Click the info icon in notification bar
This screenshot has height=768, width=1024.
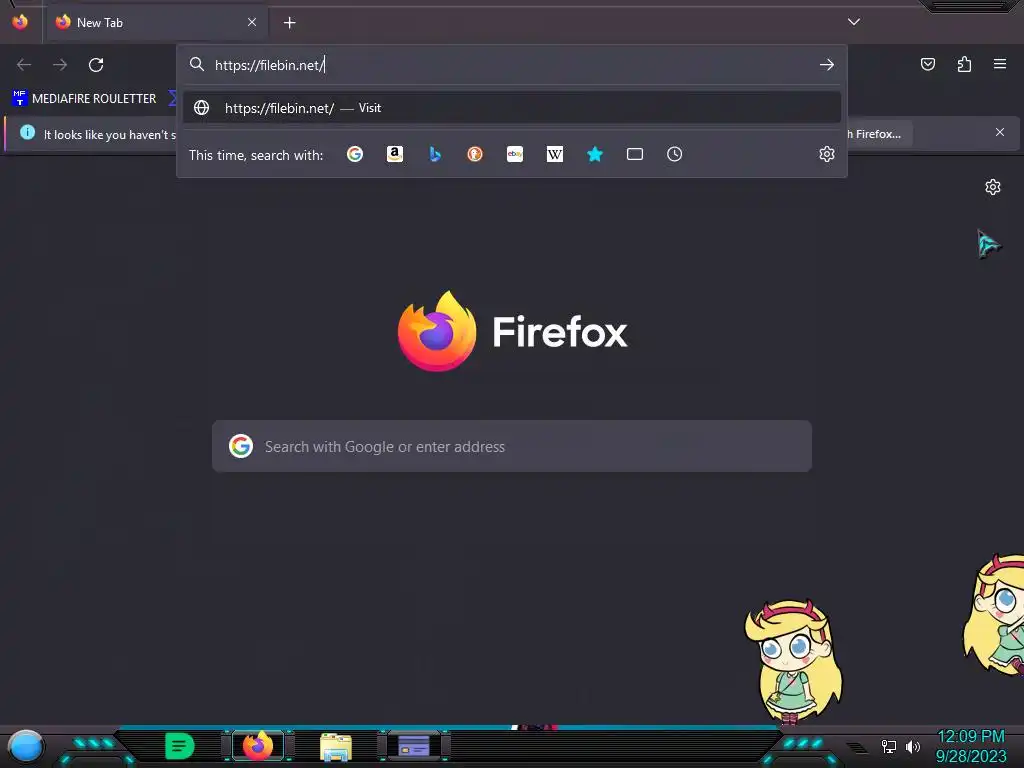[27, 133]
